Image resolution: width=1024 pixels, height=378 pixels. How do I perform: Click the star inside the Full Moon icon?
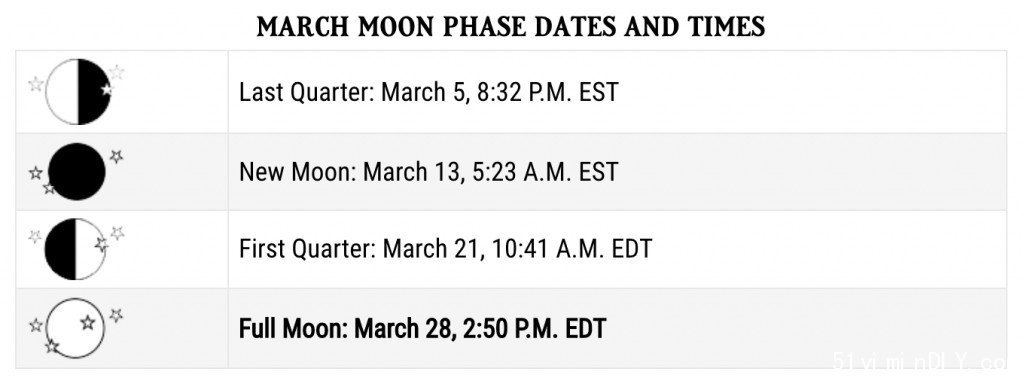pos(88,322)
